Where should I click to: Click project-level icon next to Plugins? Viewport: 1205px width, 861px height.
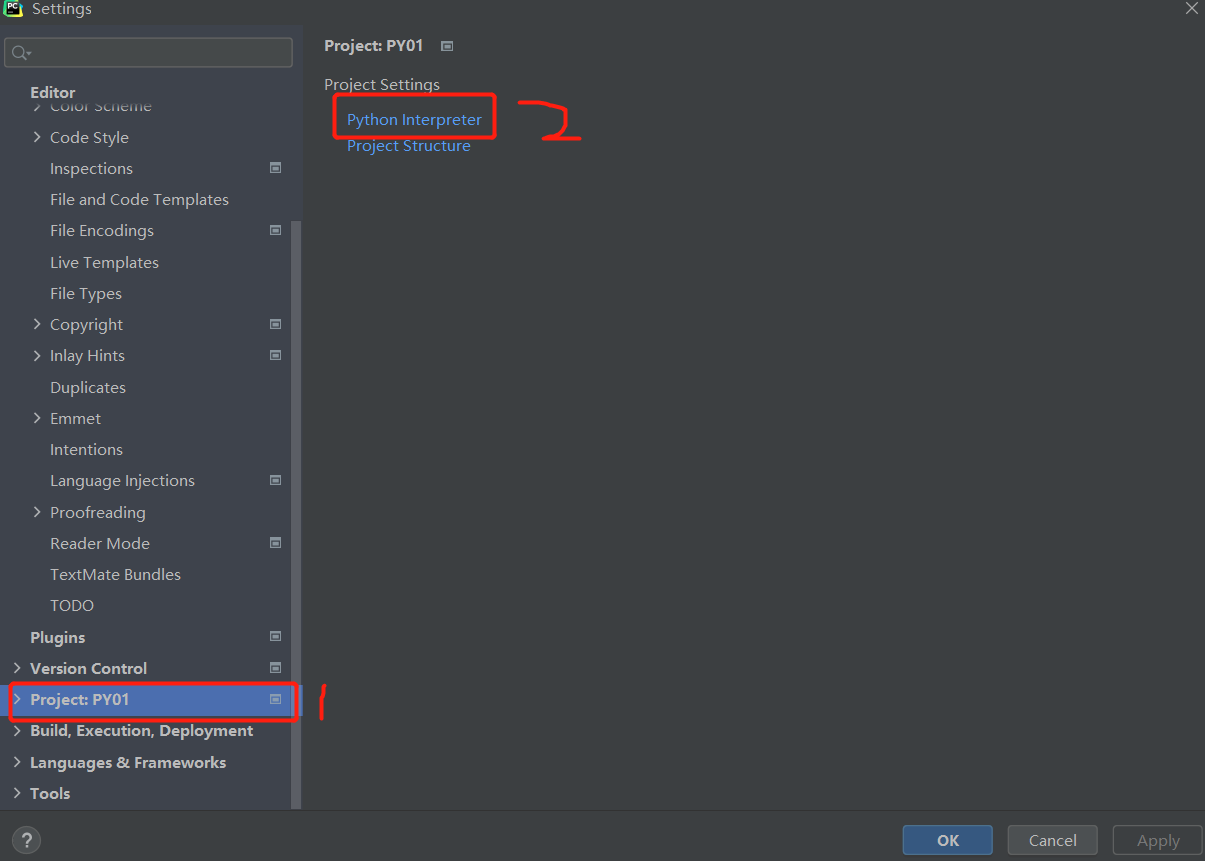point(276,636)
